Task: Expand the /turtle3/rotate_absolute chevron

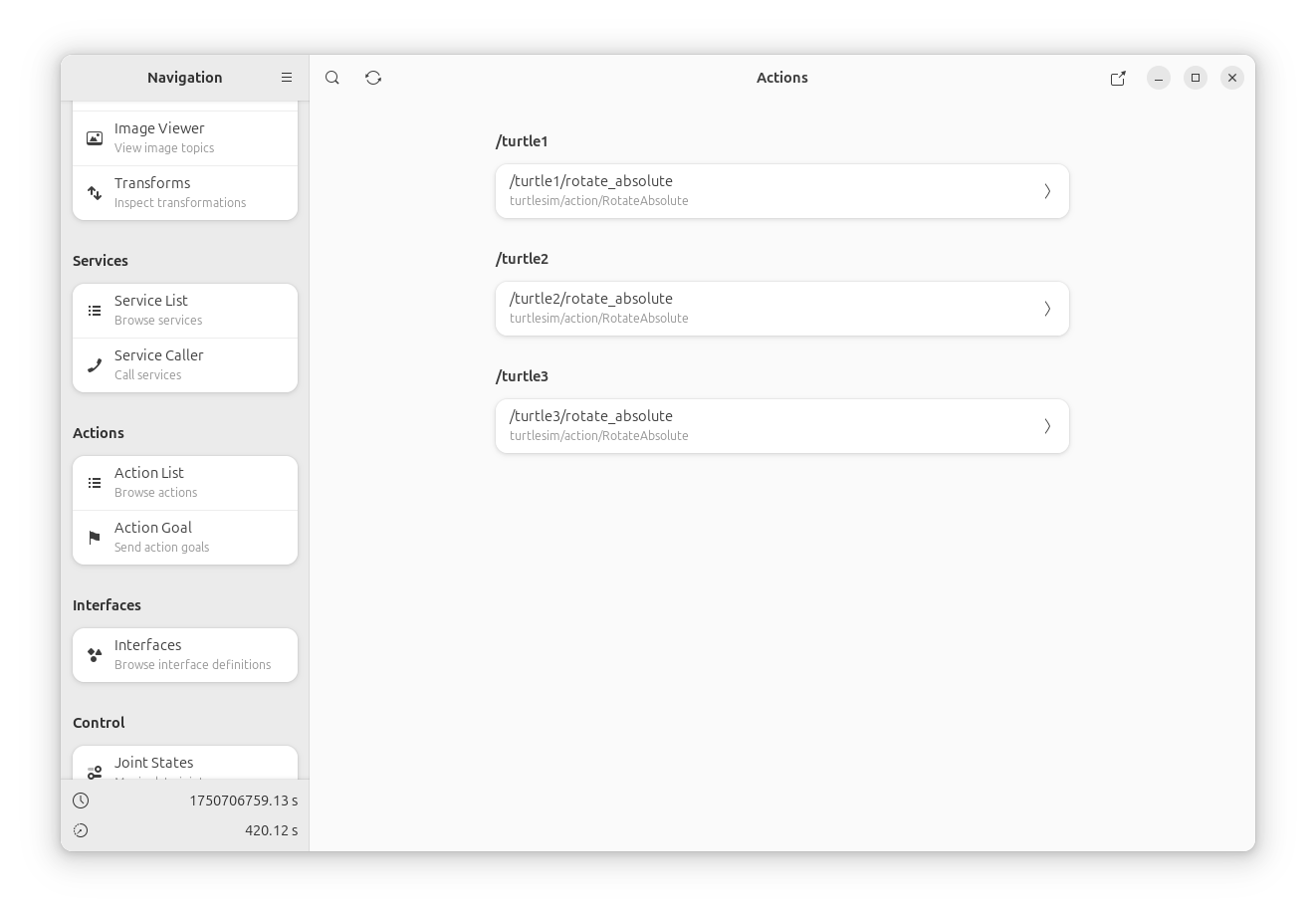Action: (x=1047, y=426)
